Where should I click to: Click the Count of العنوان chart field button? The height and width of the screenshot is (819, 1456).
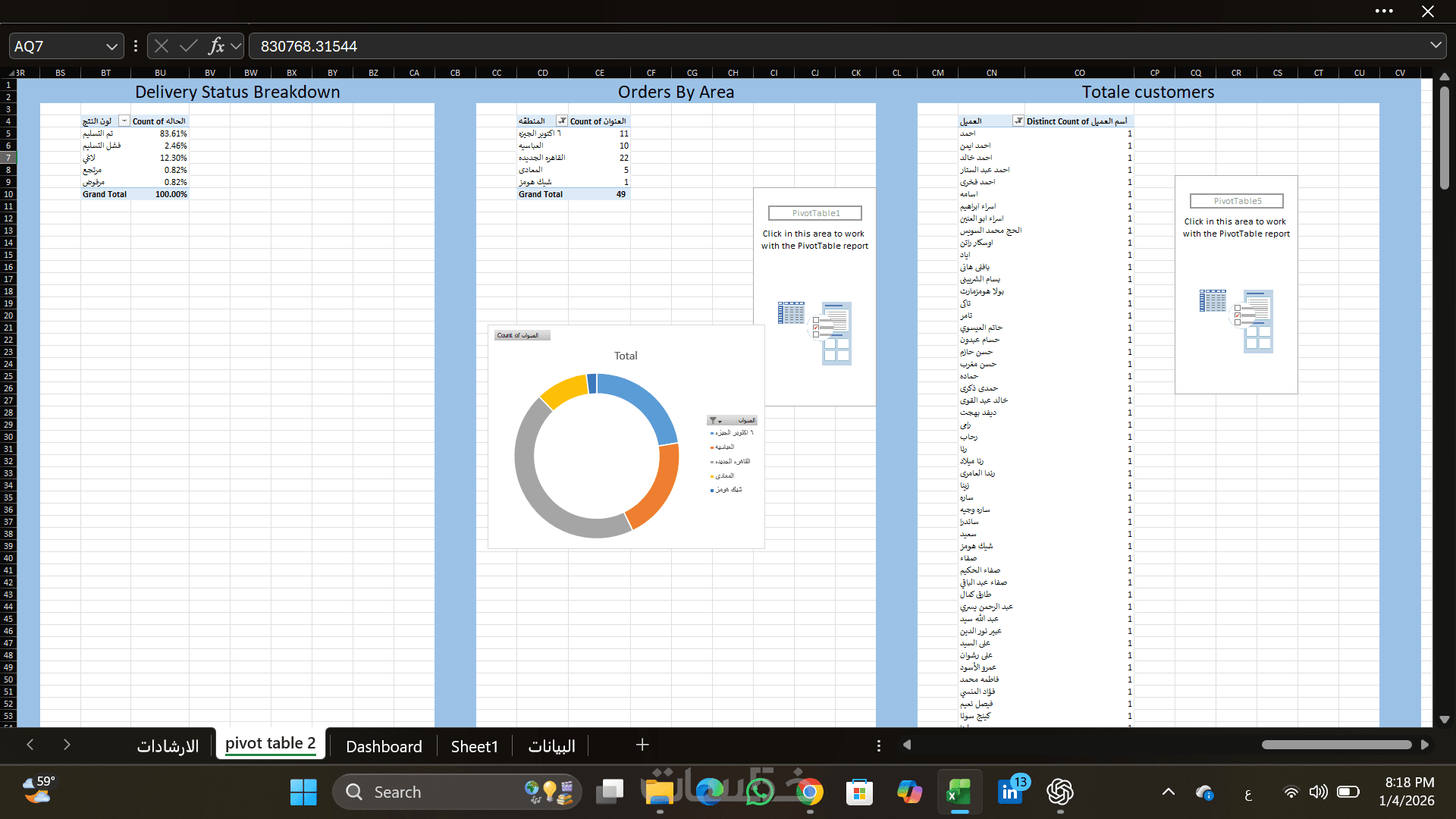tap(522, 335)
